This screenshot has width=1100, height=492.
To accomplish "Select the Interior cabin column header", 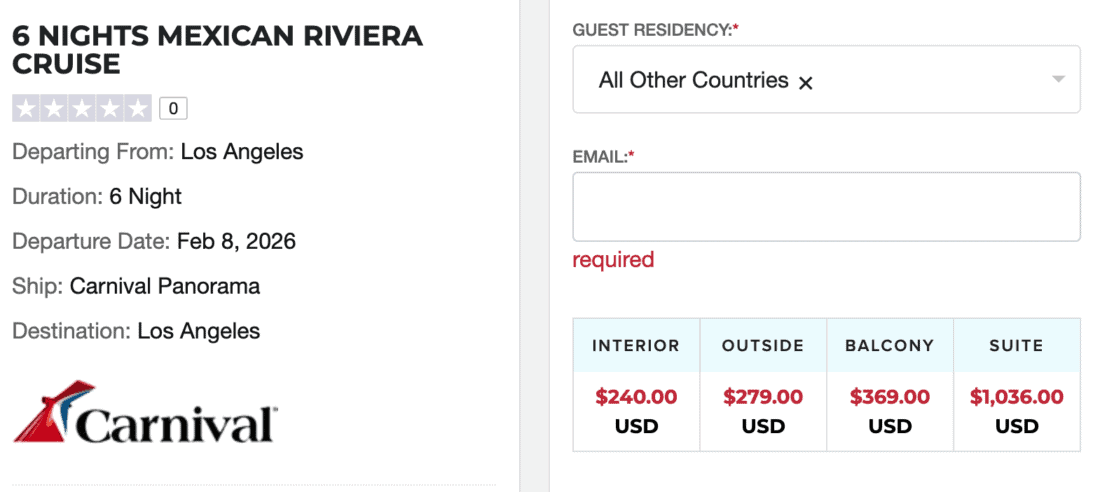I will [636, 346].
